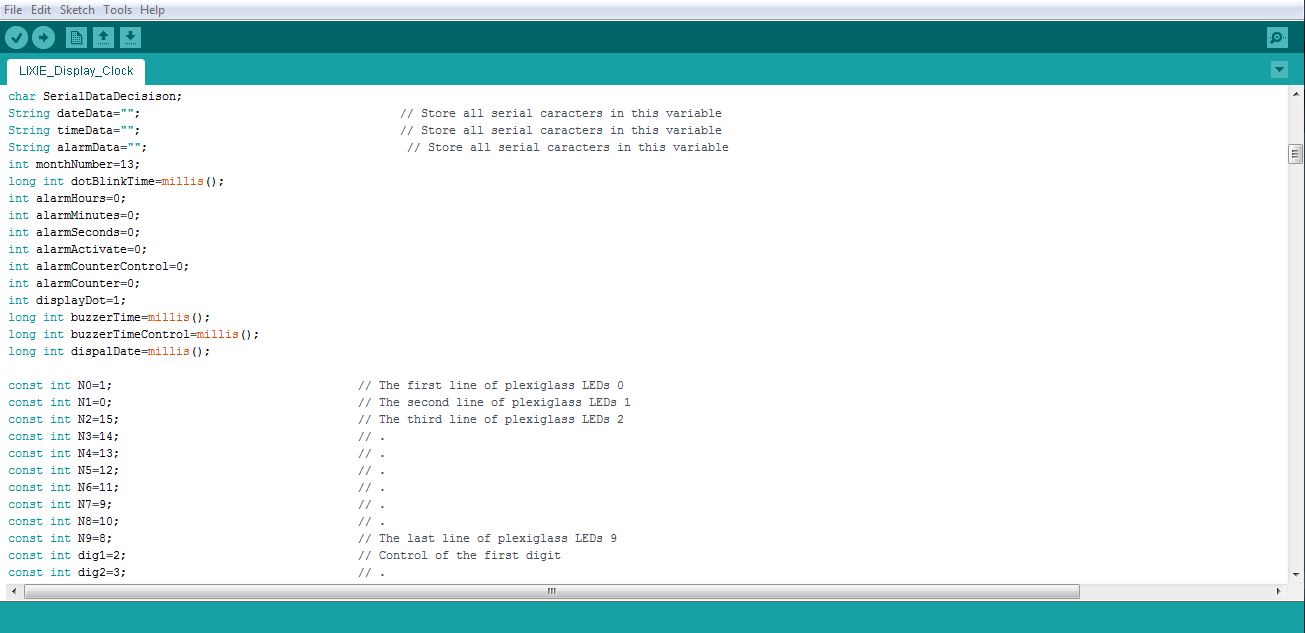Click the horizontal scrollbar right arrow
1305x633 pixels.
tap(1279, 591)
